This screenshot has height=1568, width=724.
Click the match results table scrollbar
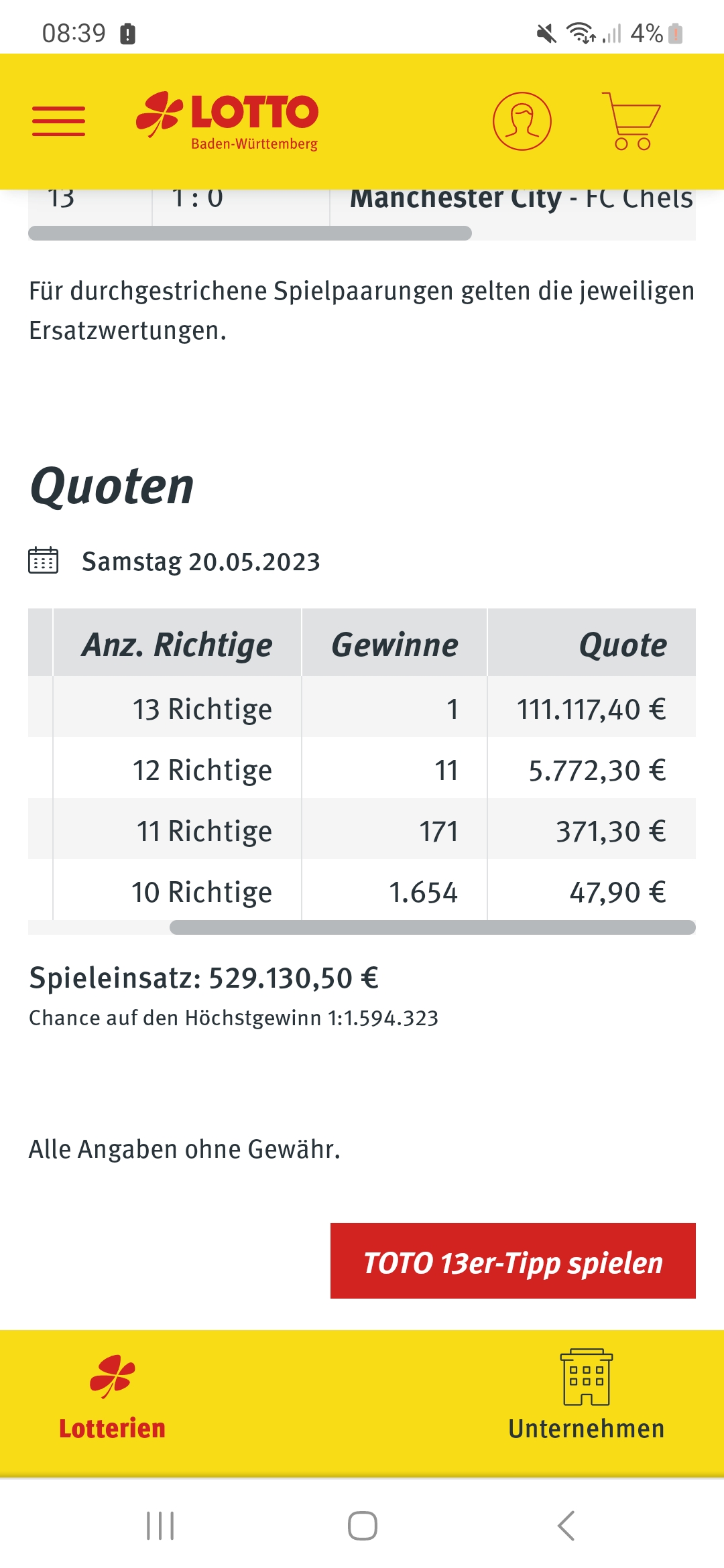coord(250,233)
